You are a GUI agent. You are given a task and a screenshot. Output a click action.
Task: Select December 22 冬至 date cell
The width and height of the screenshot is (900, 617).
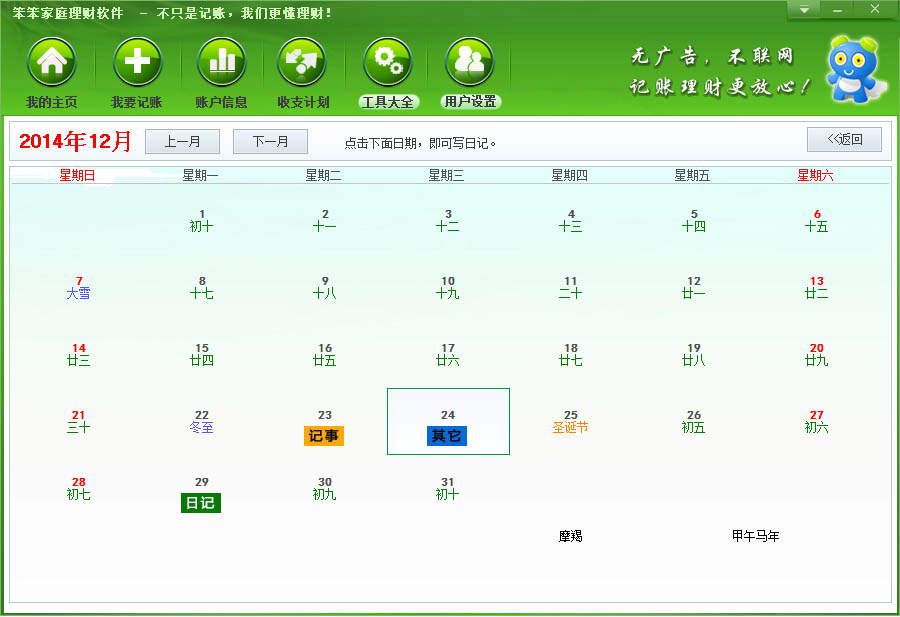(201, 422)
